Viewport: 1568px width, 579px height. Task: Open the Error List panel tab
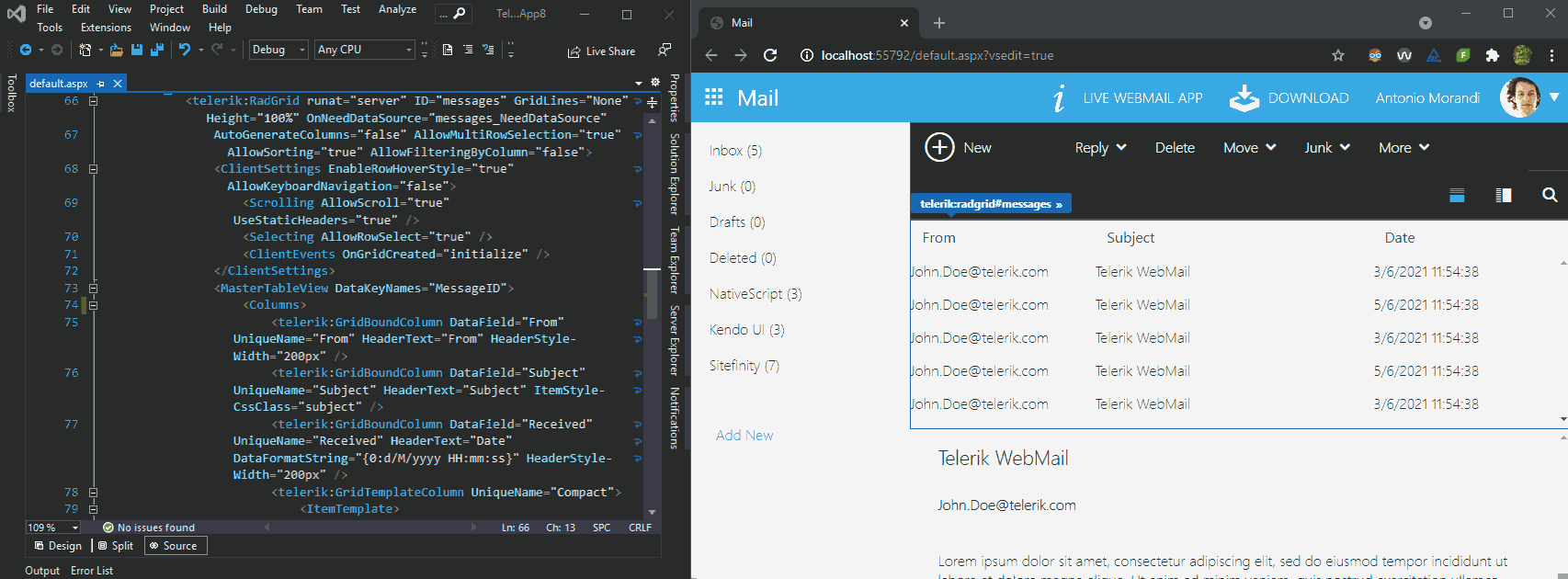[x=92, y=571]
